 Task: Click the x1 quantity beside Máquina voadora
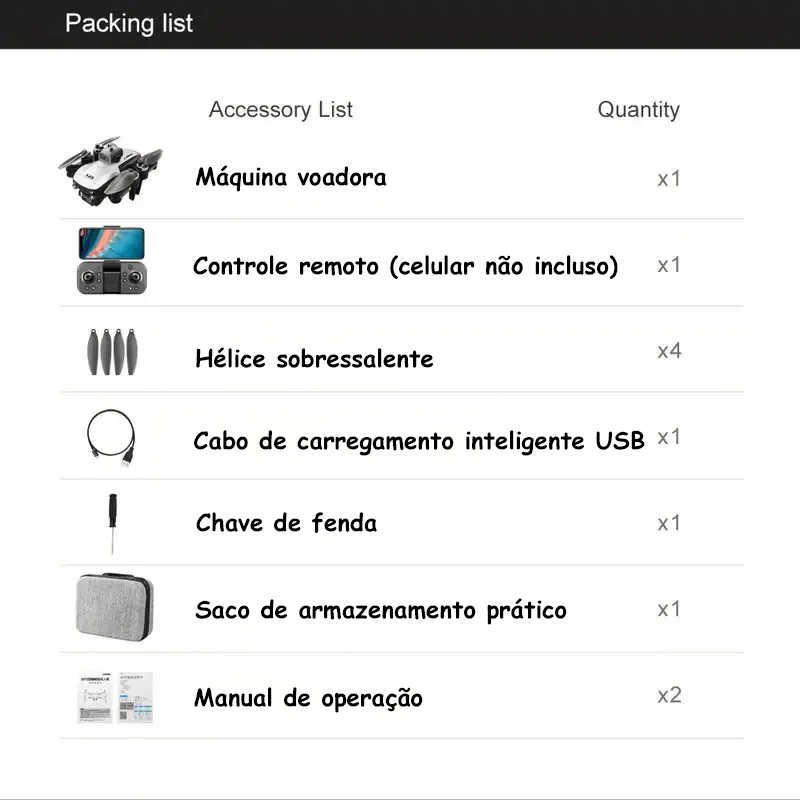click(x=669, y=179)
